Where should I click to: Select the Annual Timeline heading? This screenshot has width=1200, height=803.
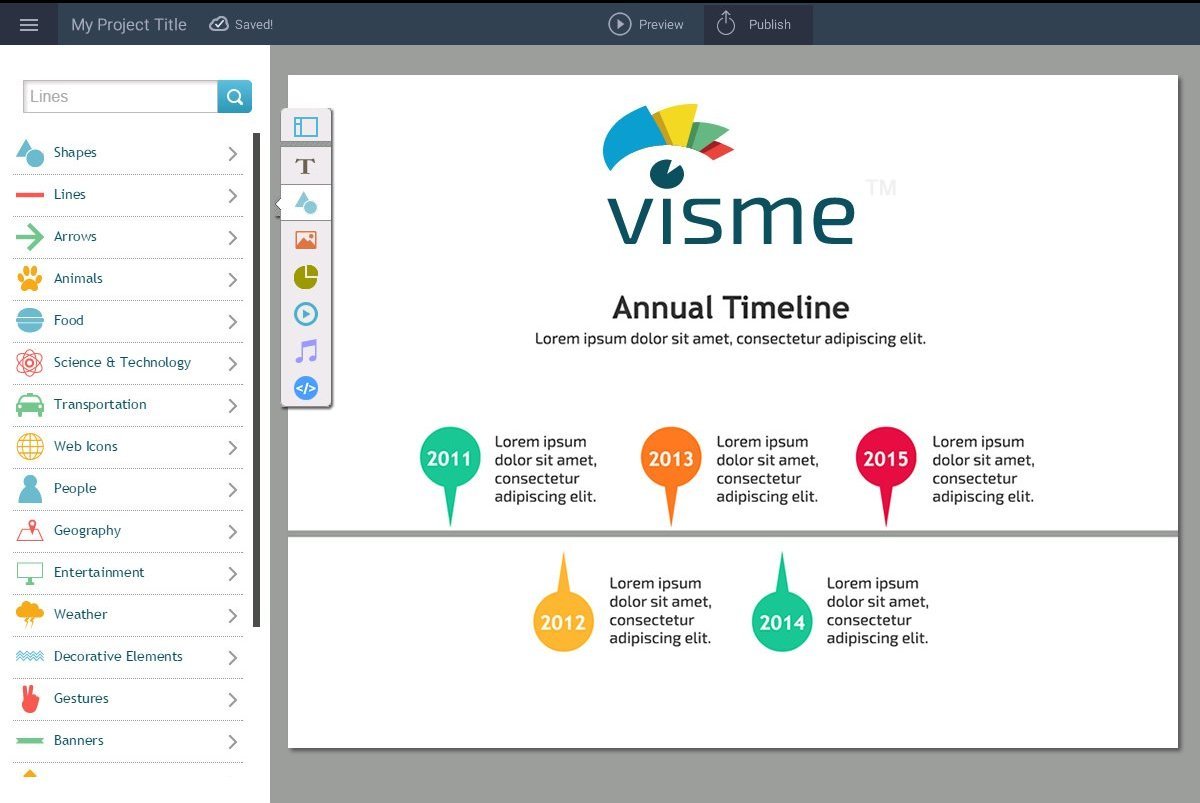pos(731,307)
